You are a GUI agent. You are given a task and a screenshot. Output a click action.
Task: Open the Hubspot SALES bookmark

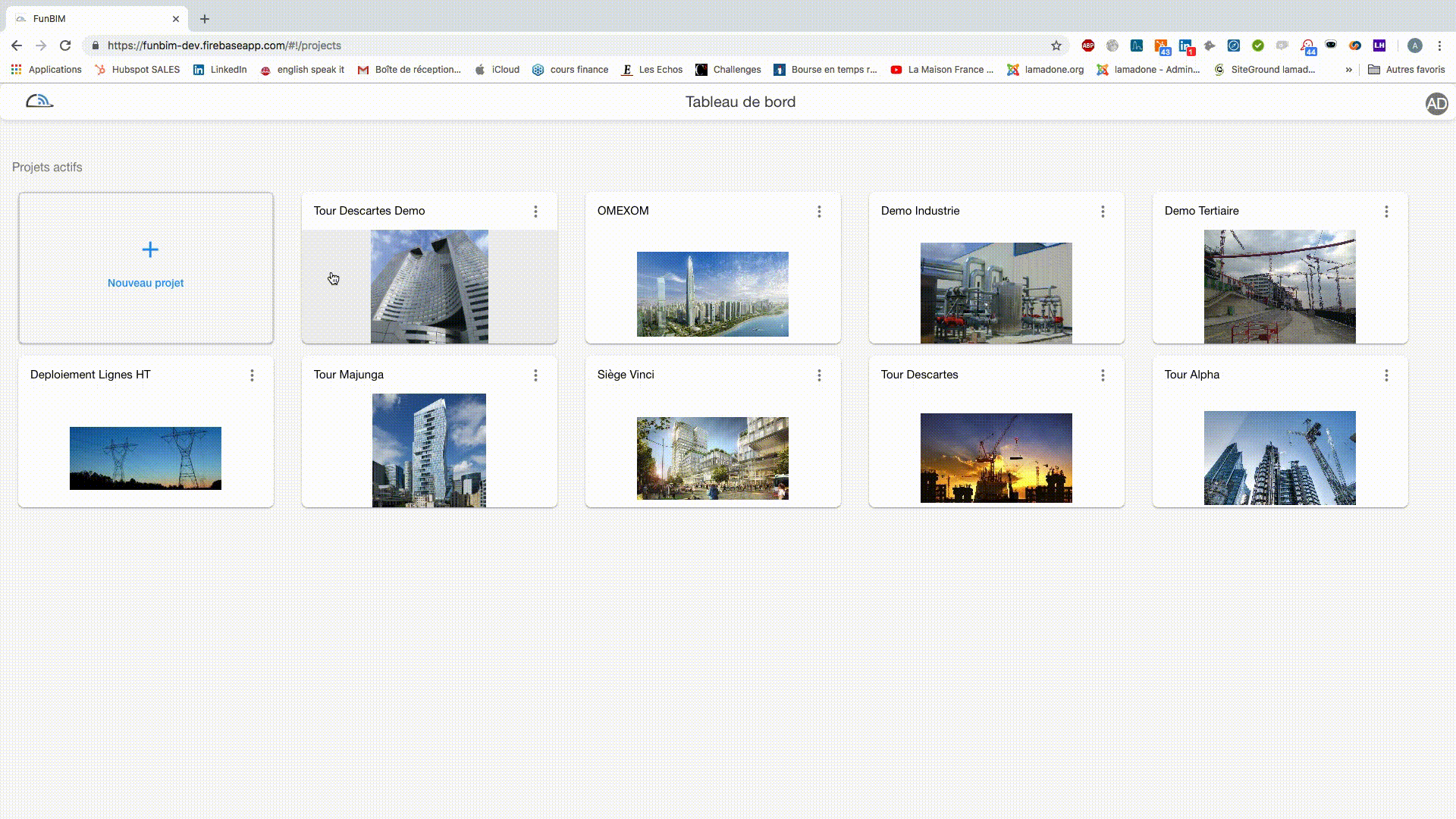[137, 70]
